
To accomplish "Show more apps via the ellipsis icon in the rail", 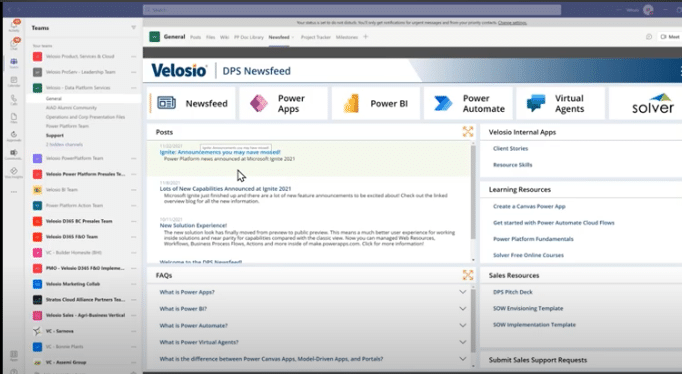I will pos(14,191).
